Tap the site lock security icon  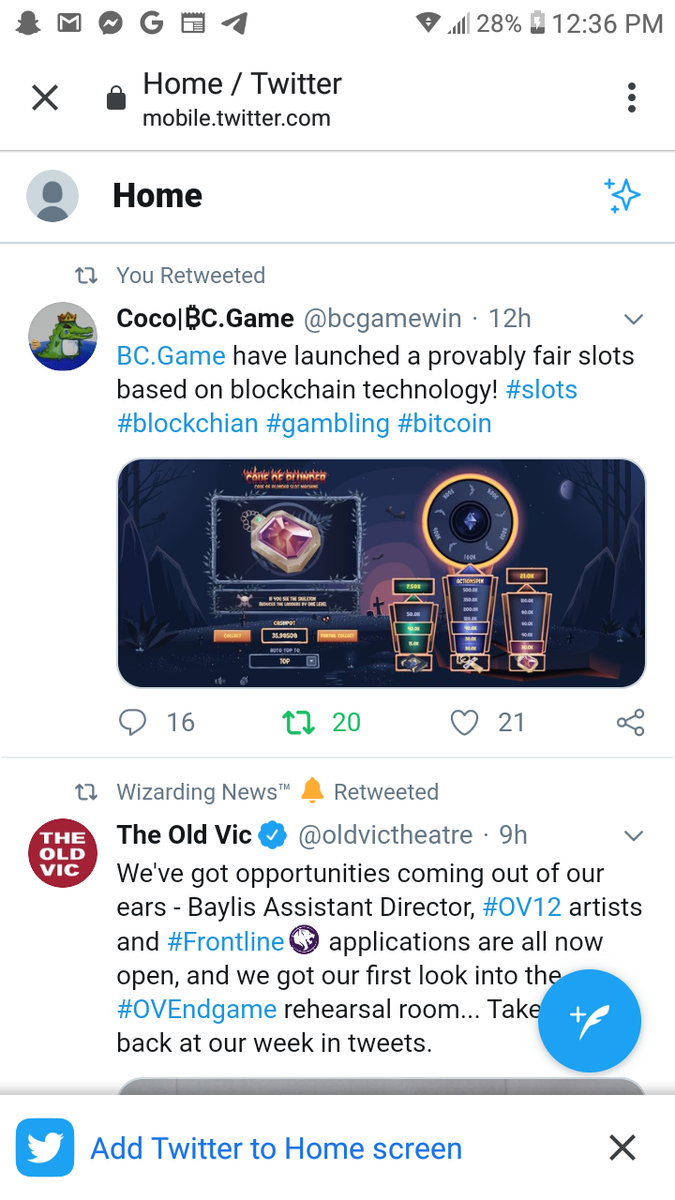[116, 99]
